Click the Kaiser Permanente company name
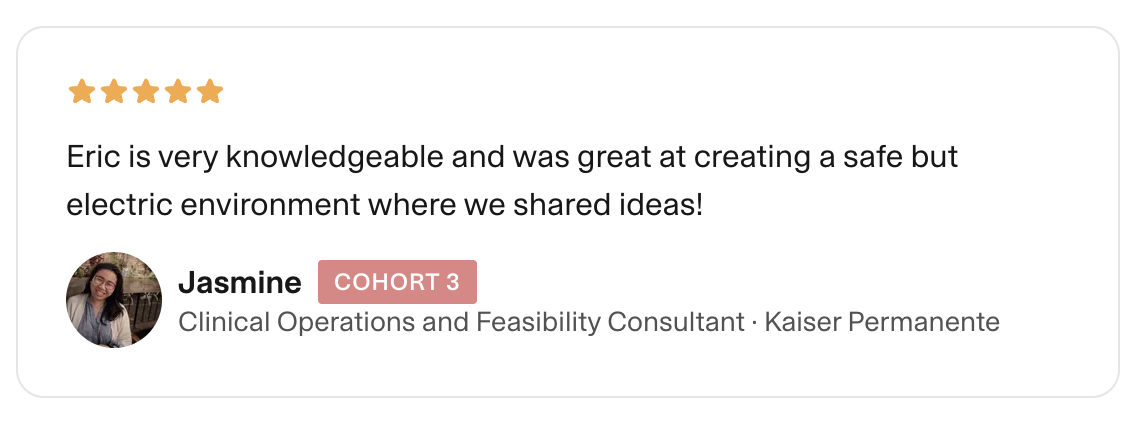The height and width of the screenshot is (422, 1138). point(881,323)
